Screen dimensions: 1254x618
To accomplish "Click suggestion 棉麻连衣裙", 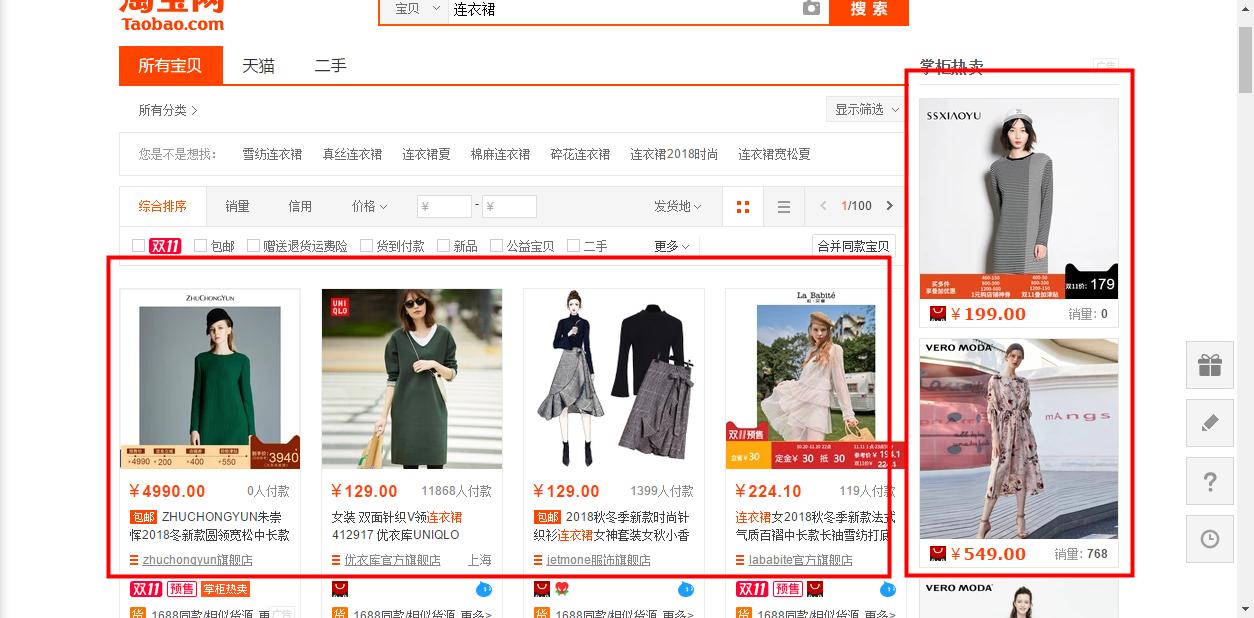I will tap(500, 154).
